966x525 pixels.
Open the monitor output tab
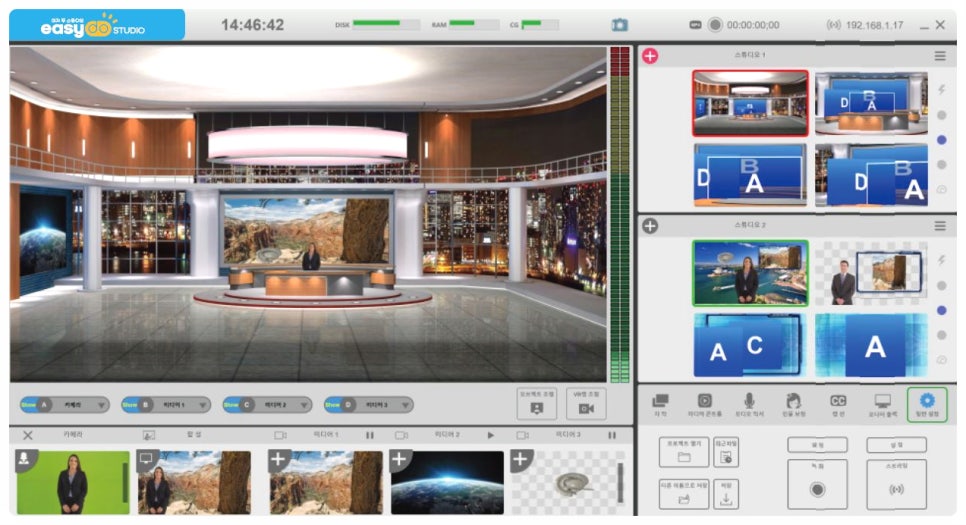click(x=883, y=405)
